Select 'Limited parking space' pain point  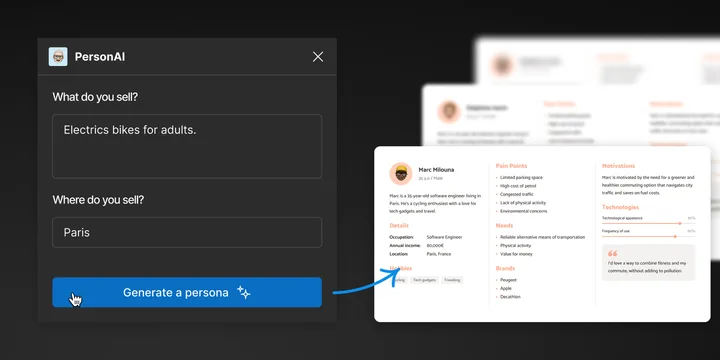point(521,177)
